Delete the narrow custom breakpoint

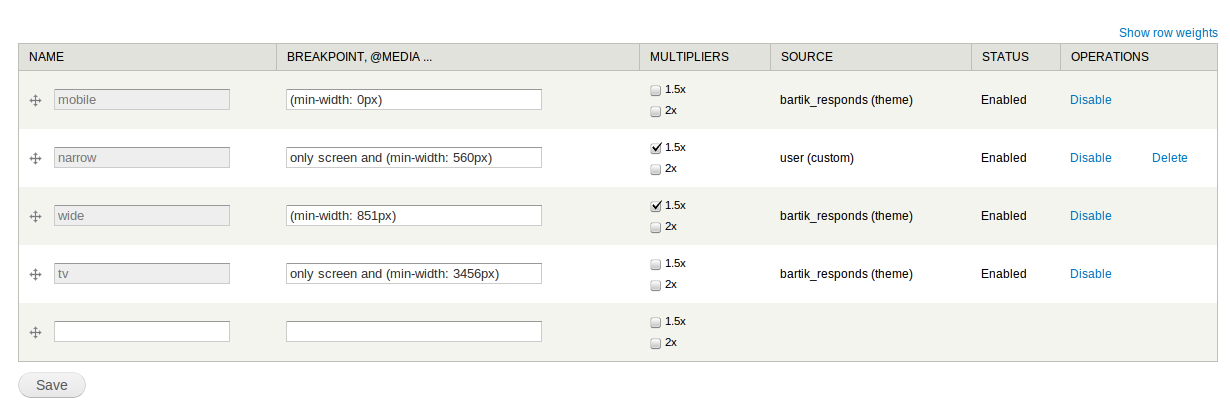click(x=1169, y=158)
